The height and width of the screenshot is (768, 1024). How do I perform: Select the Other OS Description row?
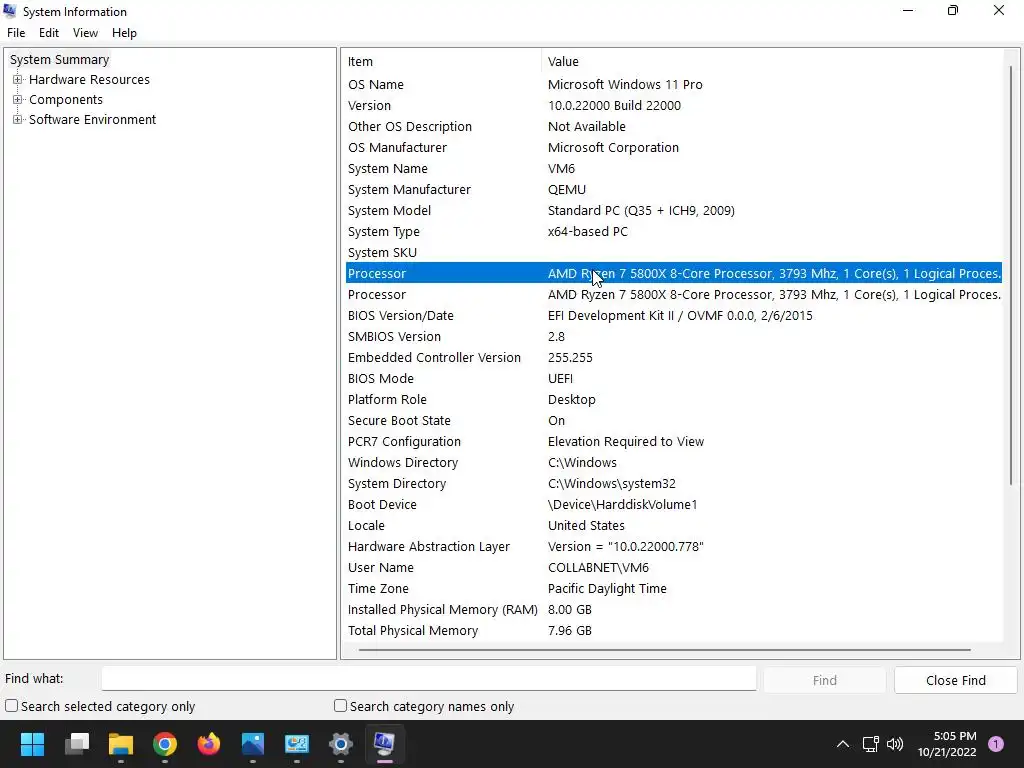(x=674, y=126)
